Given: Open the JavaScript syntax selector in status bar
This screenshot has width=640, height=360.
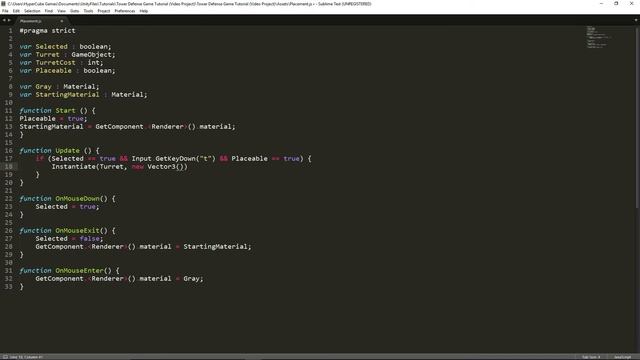Looking at the screenshot, I should tap(622, 357).
